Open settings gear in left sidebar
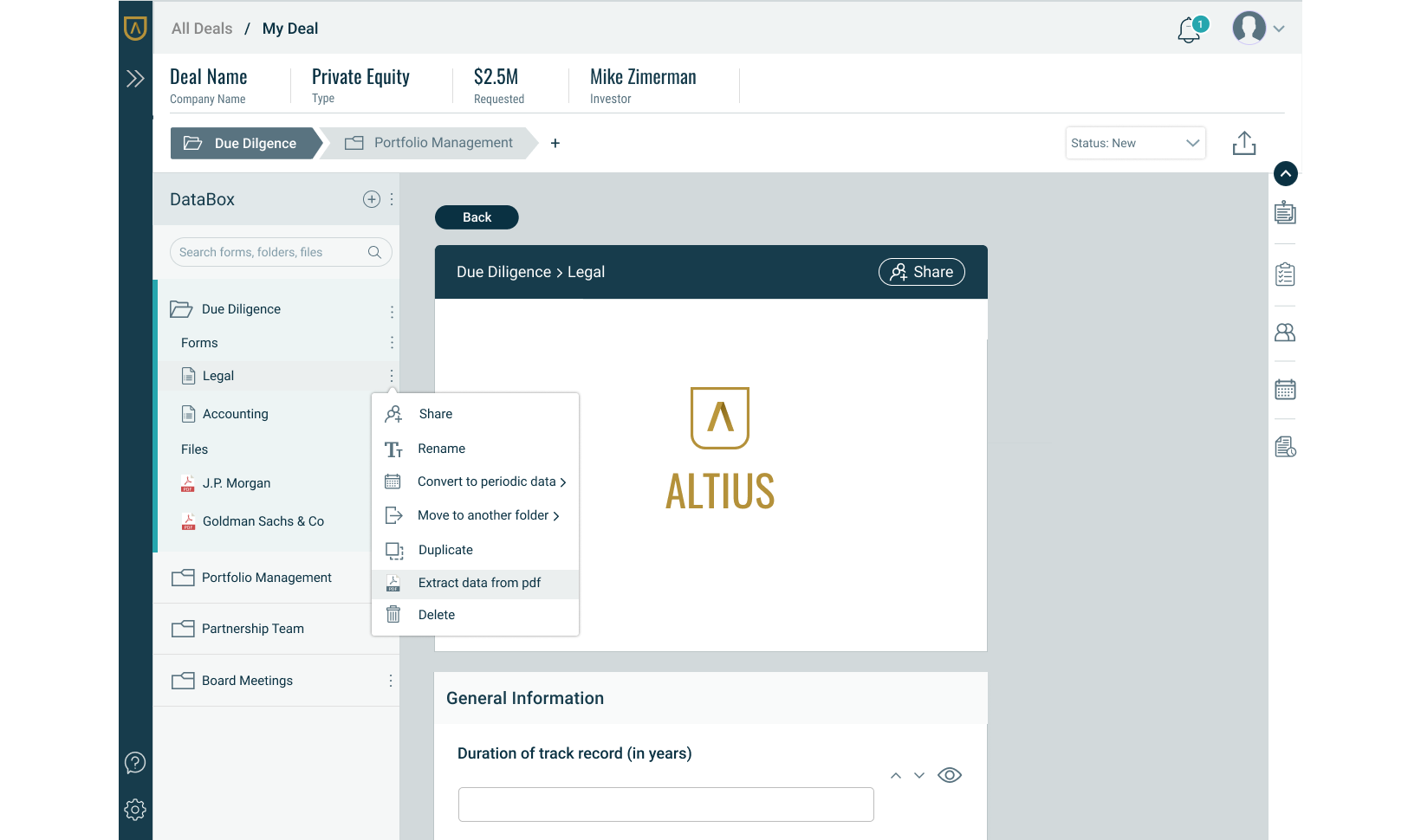Viewport: 1421px width, 840px height. point(135,810)
